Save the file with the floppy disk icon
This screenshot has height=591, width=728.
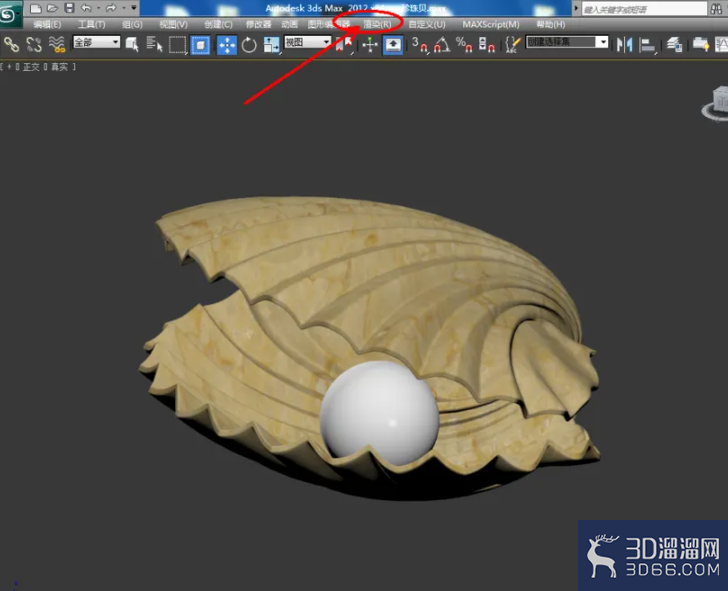pyautogui.click(x=69, y=8)
